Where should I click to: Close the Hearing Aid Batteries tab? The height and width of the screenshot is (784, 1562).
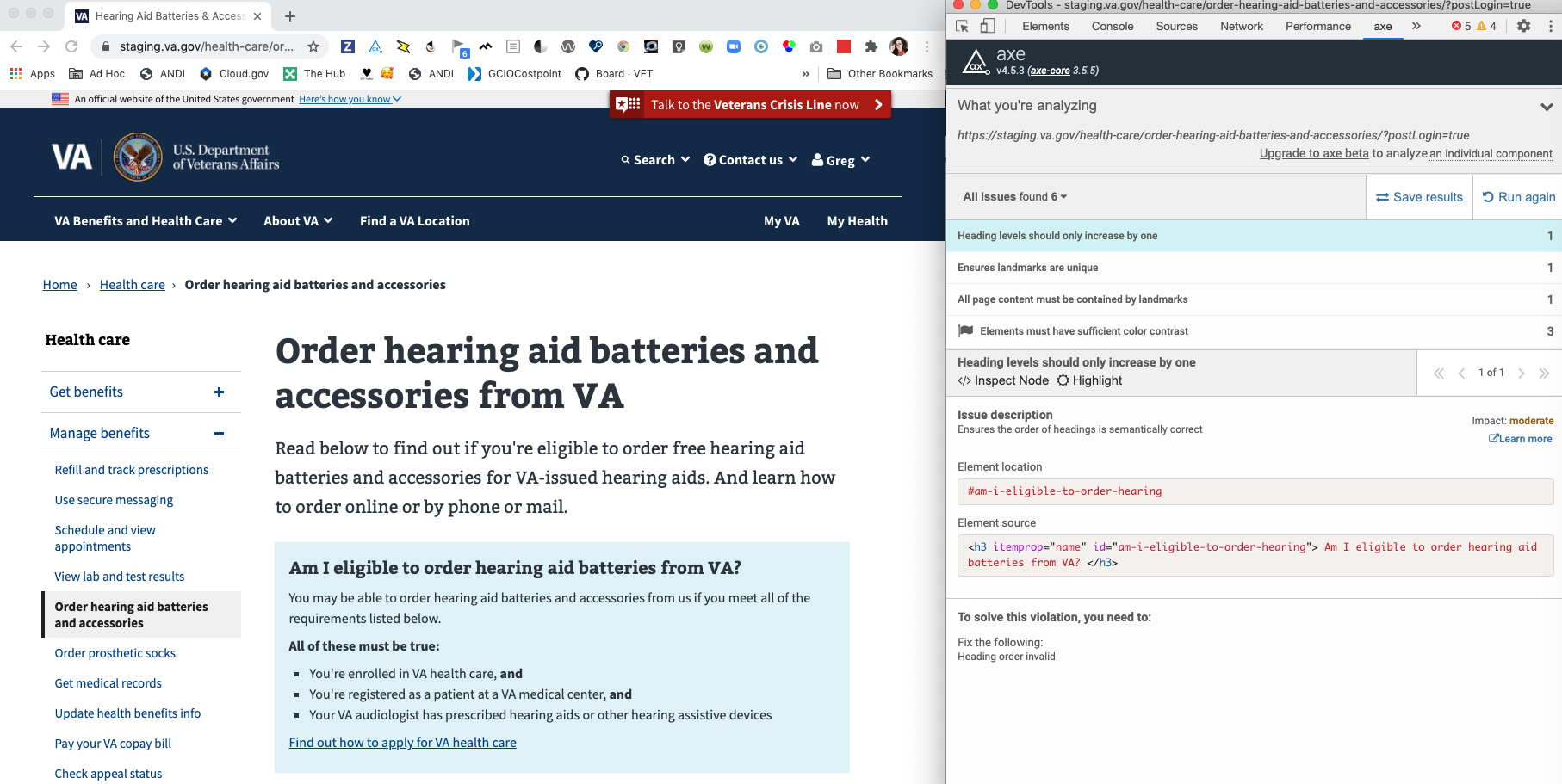coord(257,16)
